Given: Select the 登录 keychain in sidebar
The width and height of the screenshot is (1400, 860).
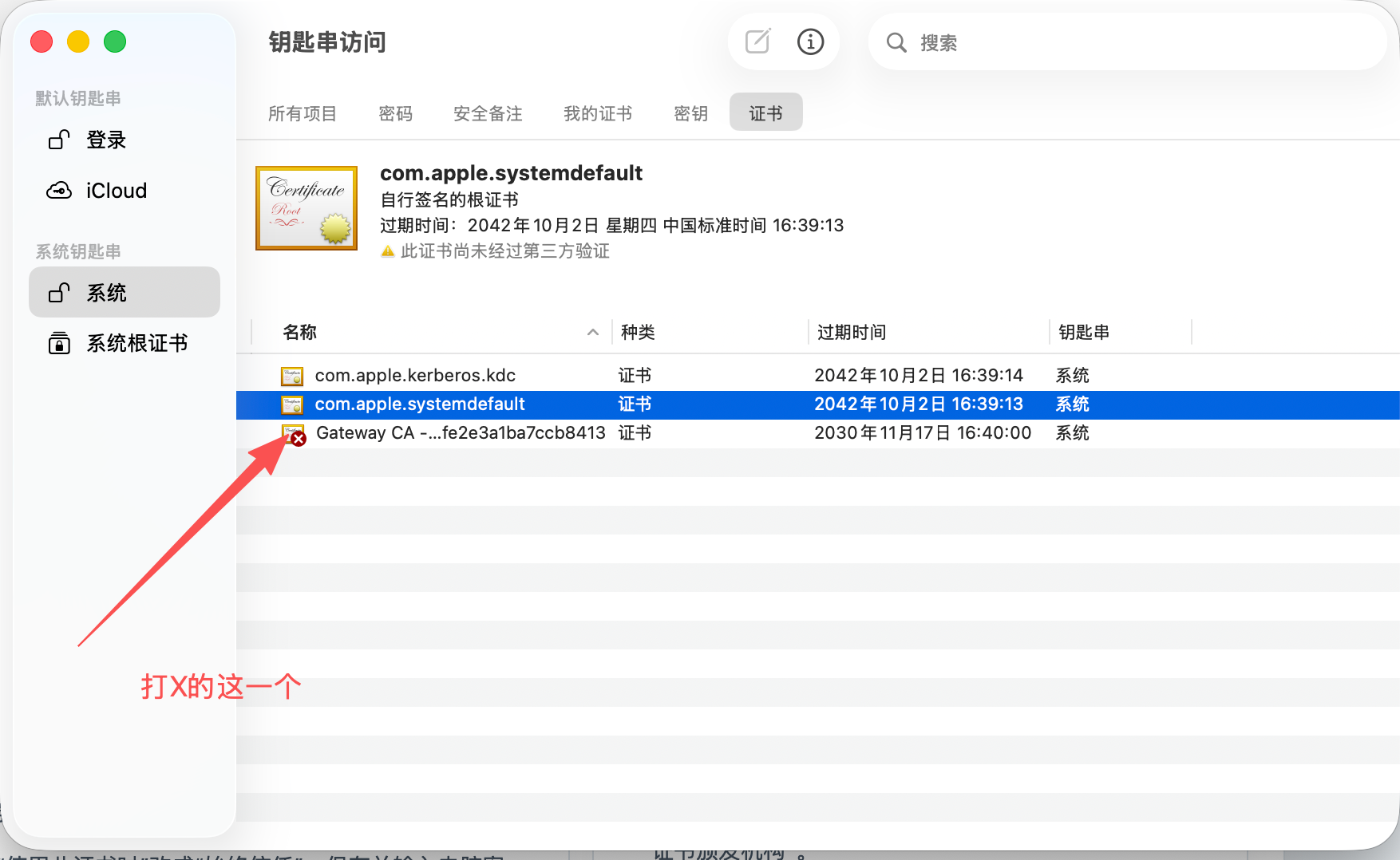Looking at the screenshot, I should pos(125,140).
